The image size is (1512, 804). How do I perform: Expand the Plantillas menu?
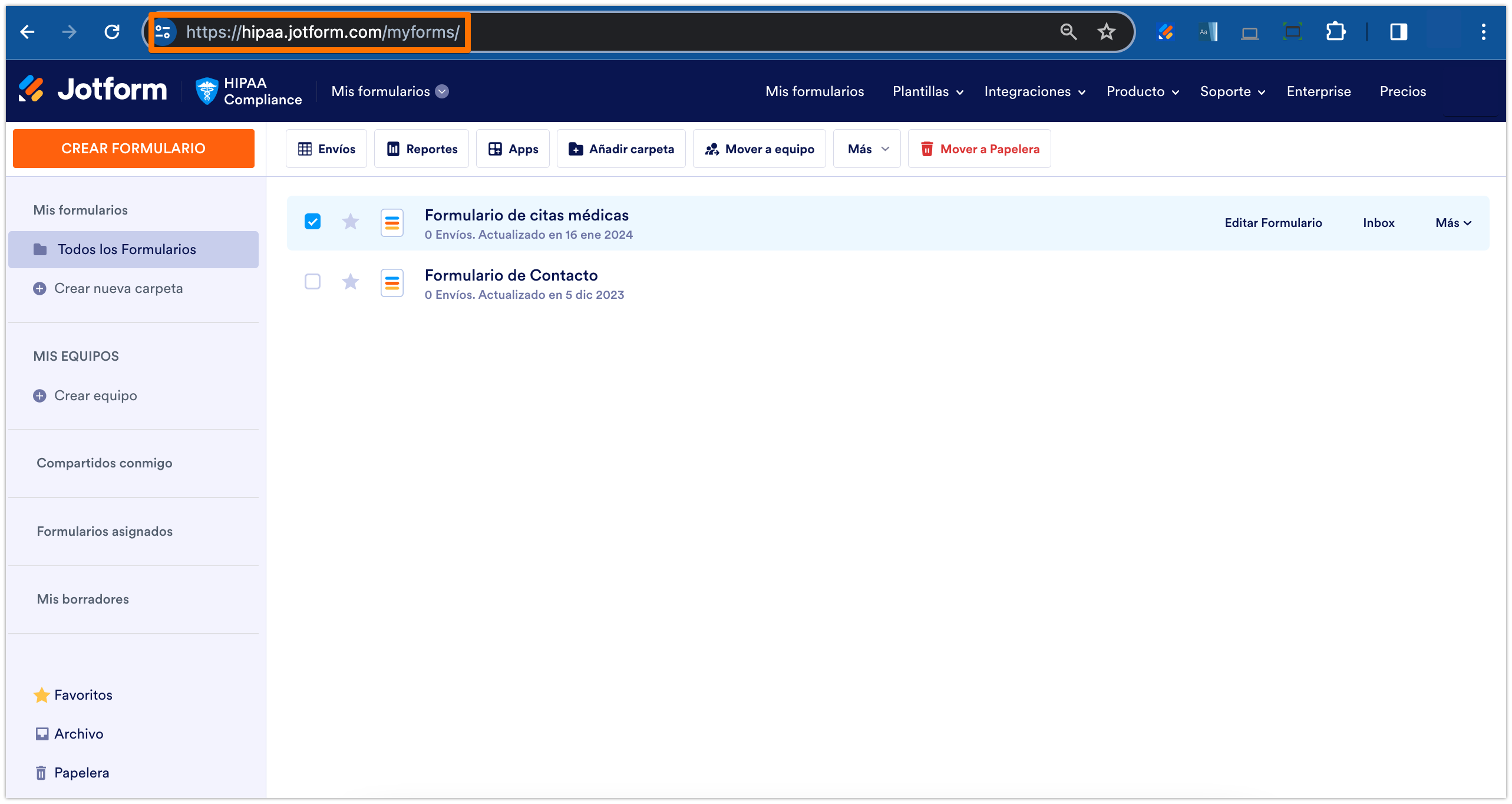(927, 91)
